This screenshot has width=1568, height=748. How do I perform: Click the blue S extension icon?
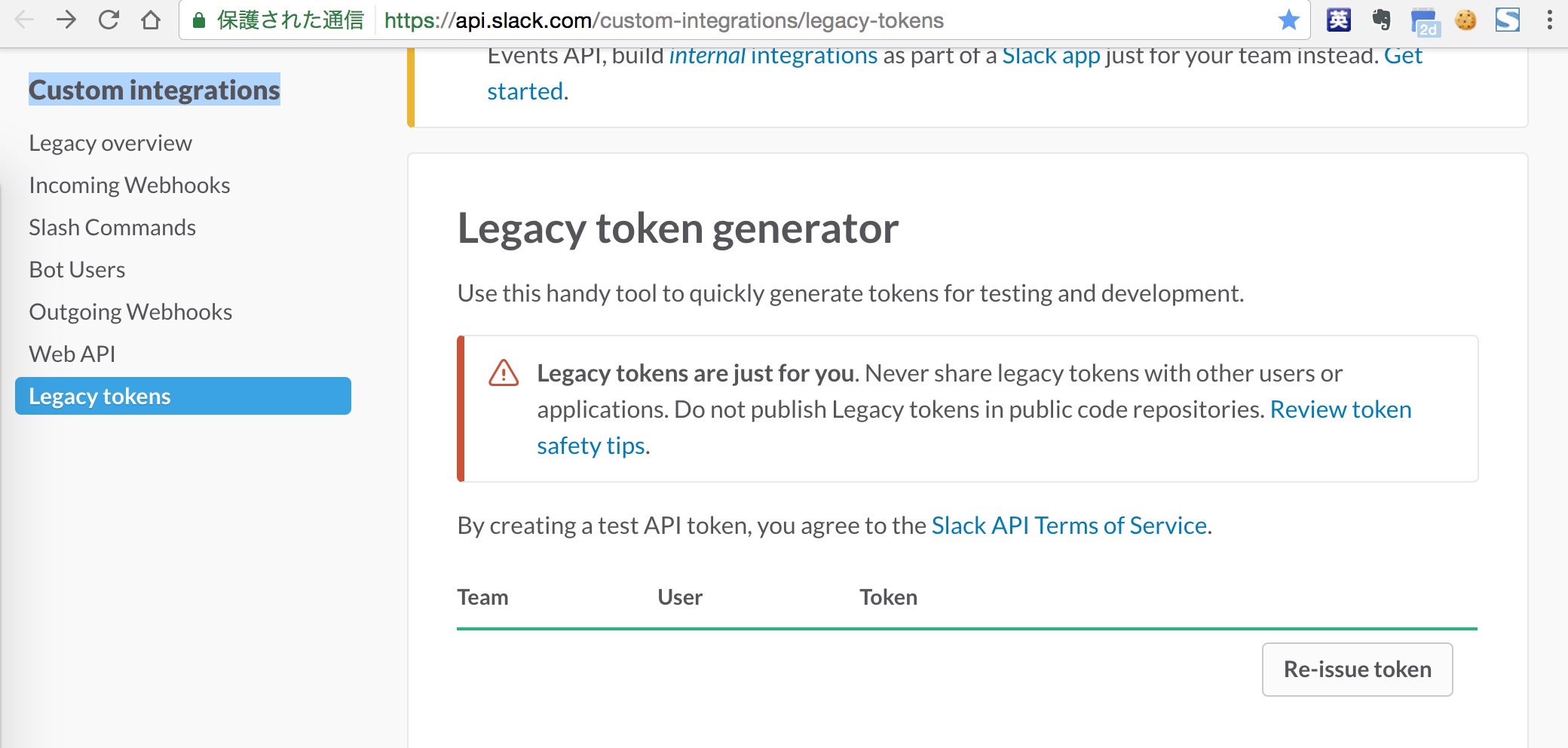[x=1508, y=20]
